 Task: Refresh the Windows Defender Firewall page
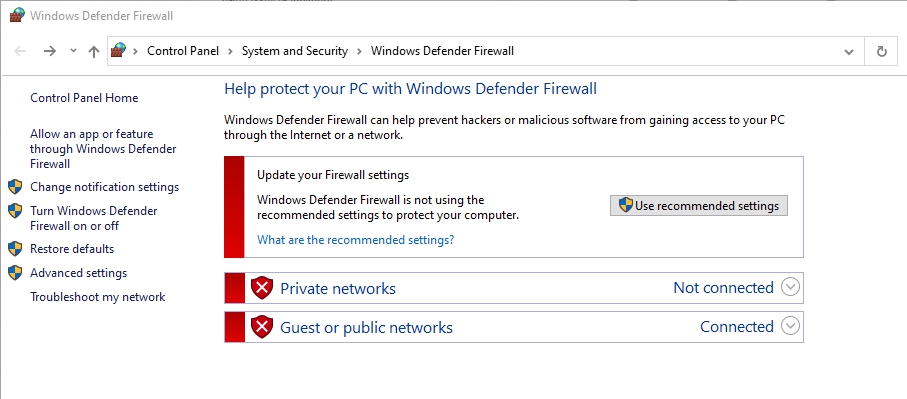(x=882, y=51)
